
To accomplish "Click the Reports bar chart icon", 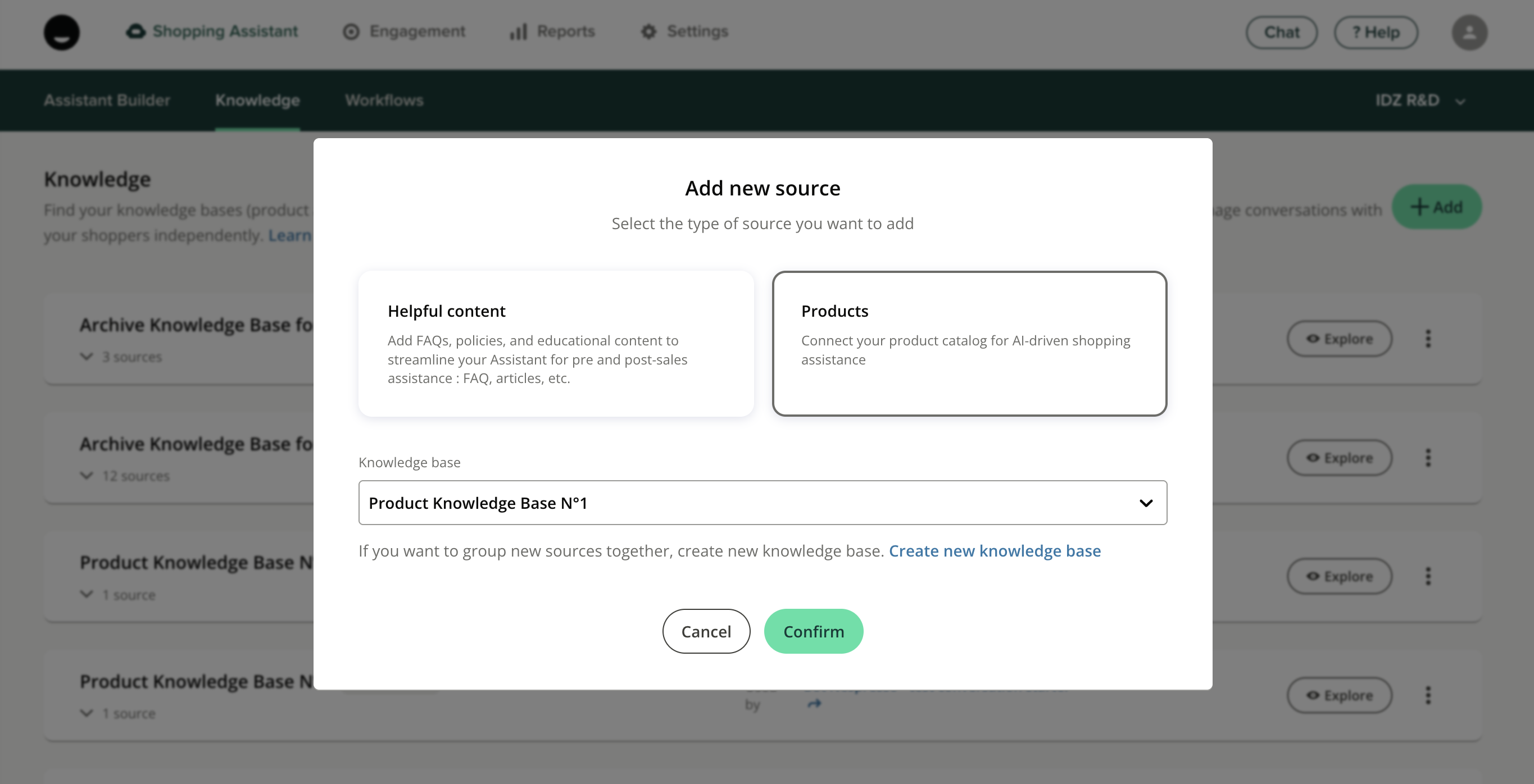I will [x=518, y=31].
